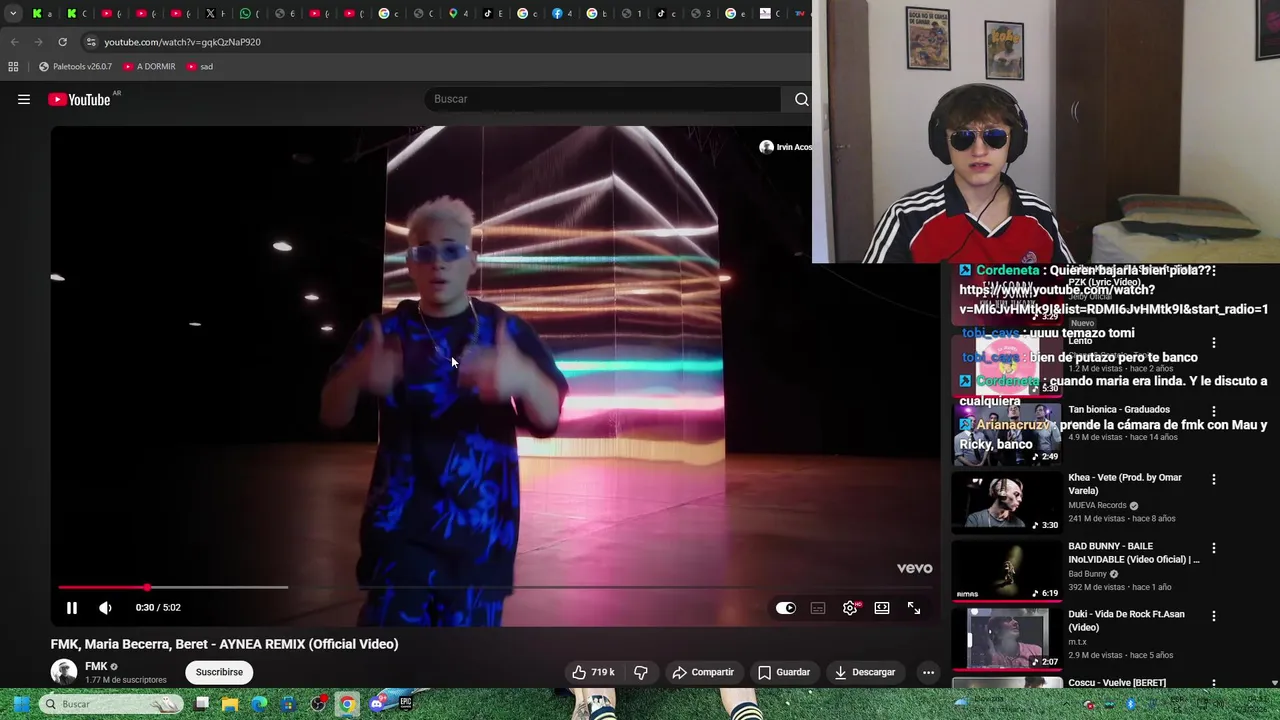Open the Chrome apps grid shortcut
Image resolution: width=1280 pixels, height=720 pixels.
[x=13, y=67]
